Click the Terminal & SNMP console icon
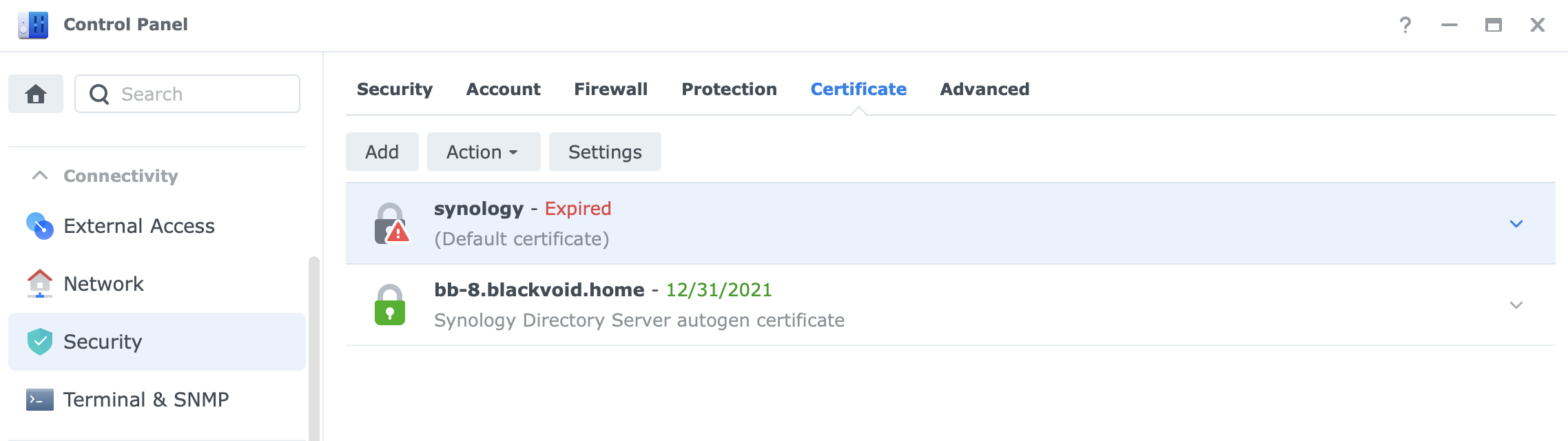The width and height of the screenshot is (1568, 441). click(x=40, y=399)
